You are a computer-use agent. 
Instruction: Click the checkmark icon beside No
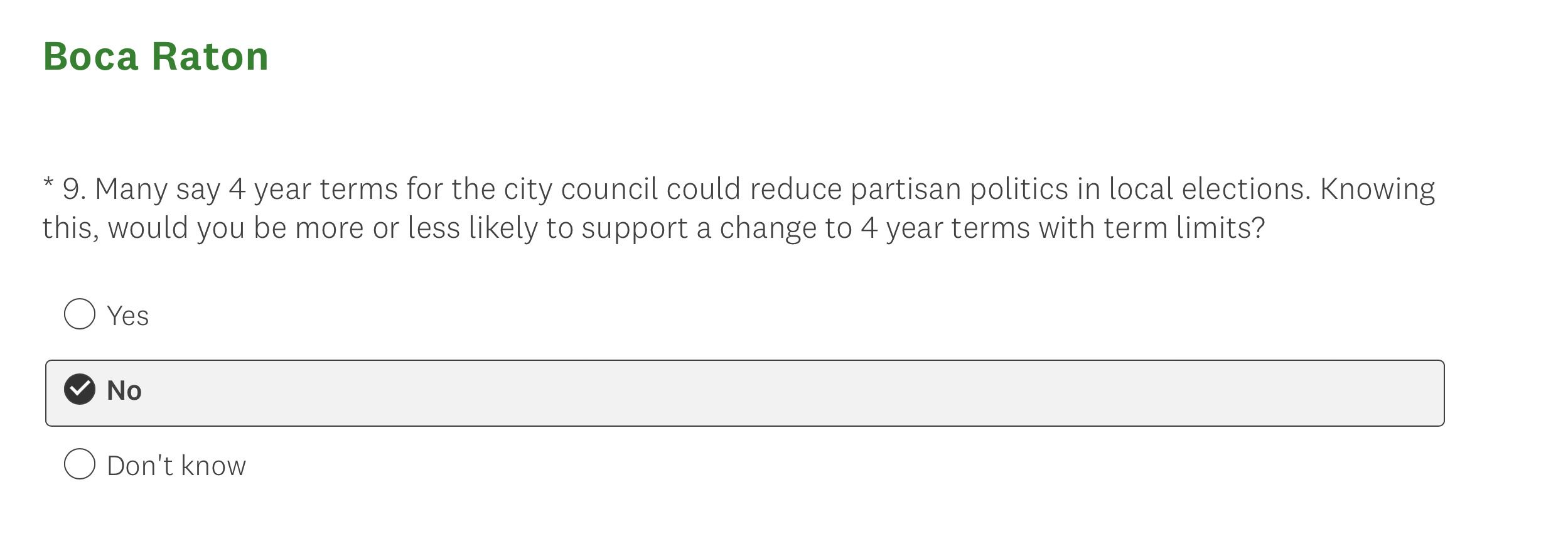click(80, 389)
